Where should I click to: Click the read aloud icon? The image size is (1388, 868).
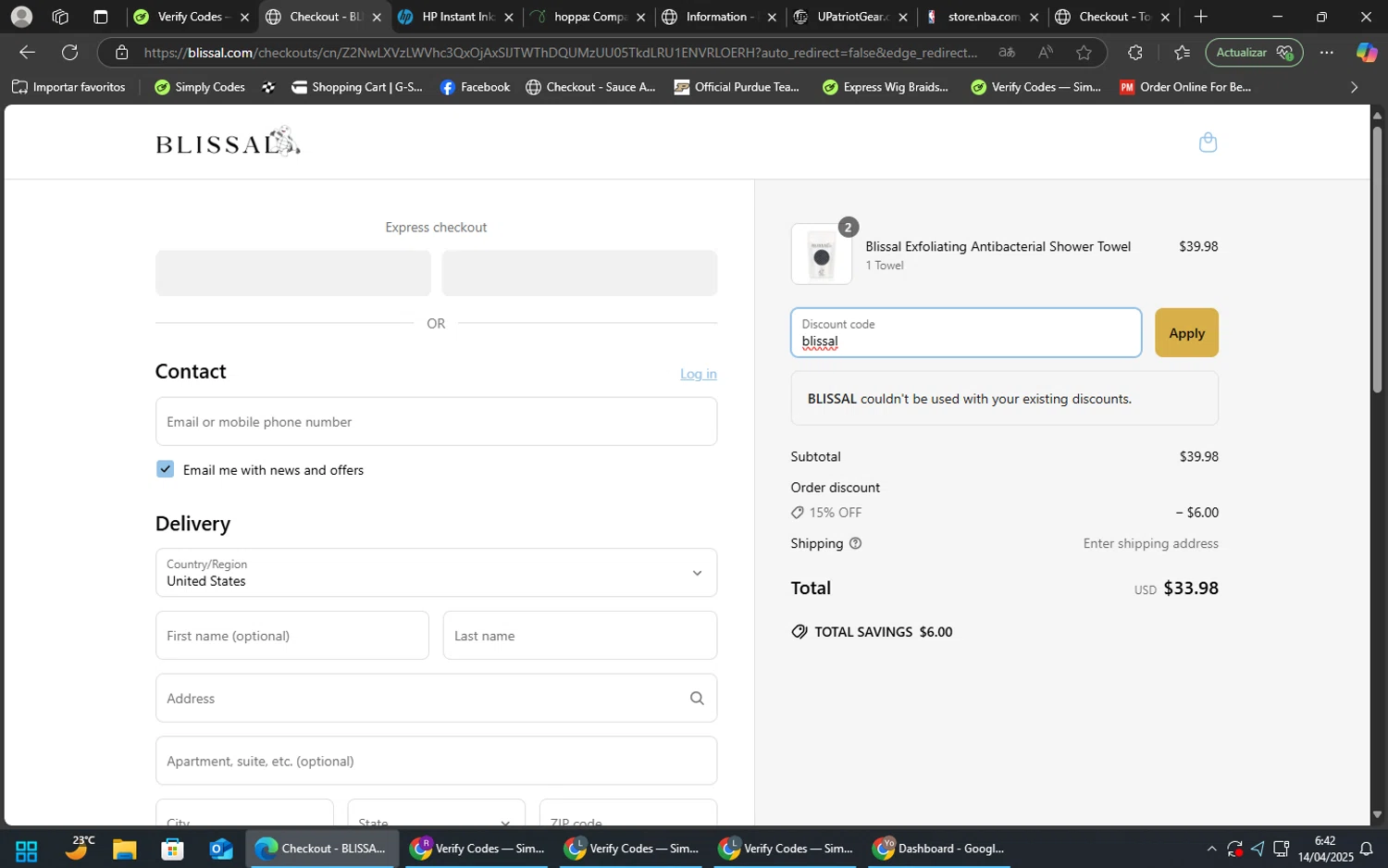click(x=1045, y=53)
